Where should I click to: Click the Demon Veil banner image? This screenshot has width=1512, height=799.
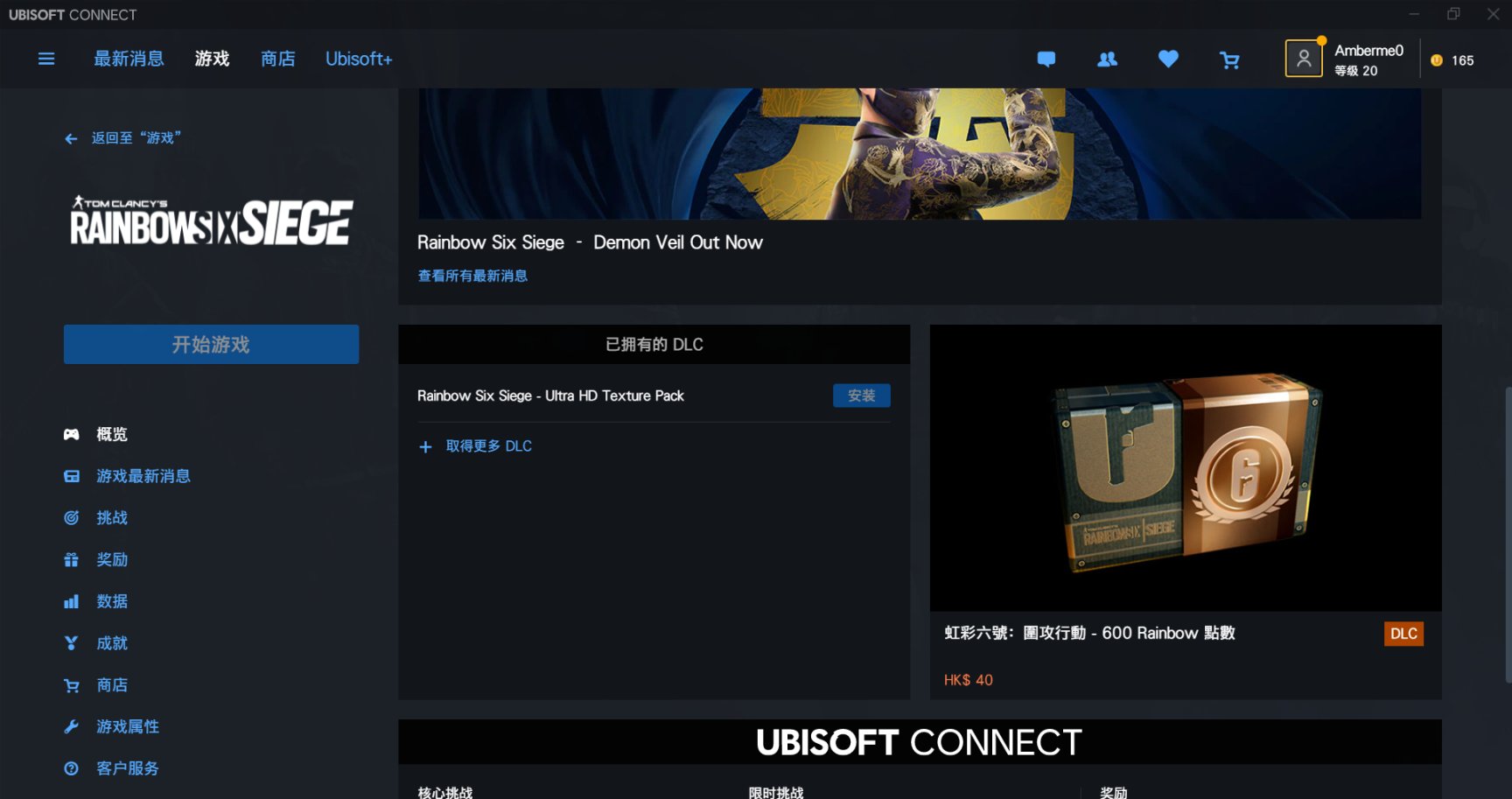point(920,153)
